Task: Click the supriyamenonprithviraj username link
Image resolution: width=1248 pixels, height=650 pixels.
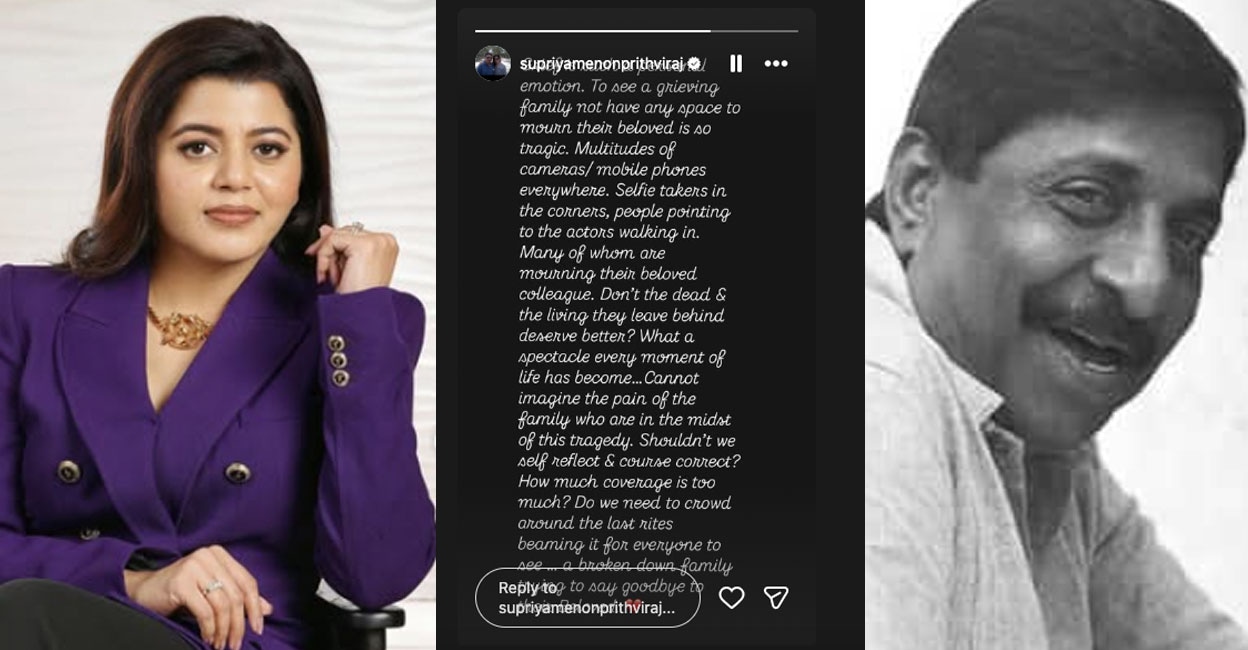Action: (601, 63)
